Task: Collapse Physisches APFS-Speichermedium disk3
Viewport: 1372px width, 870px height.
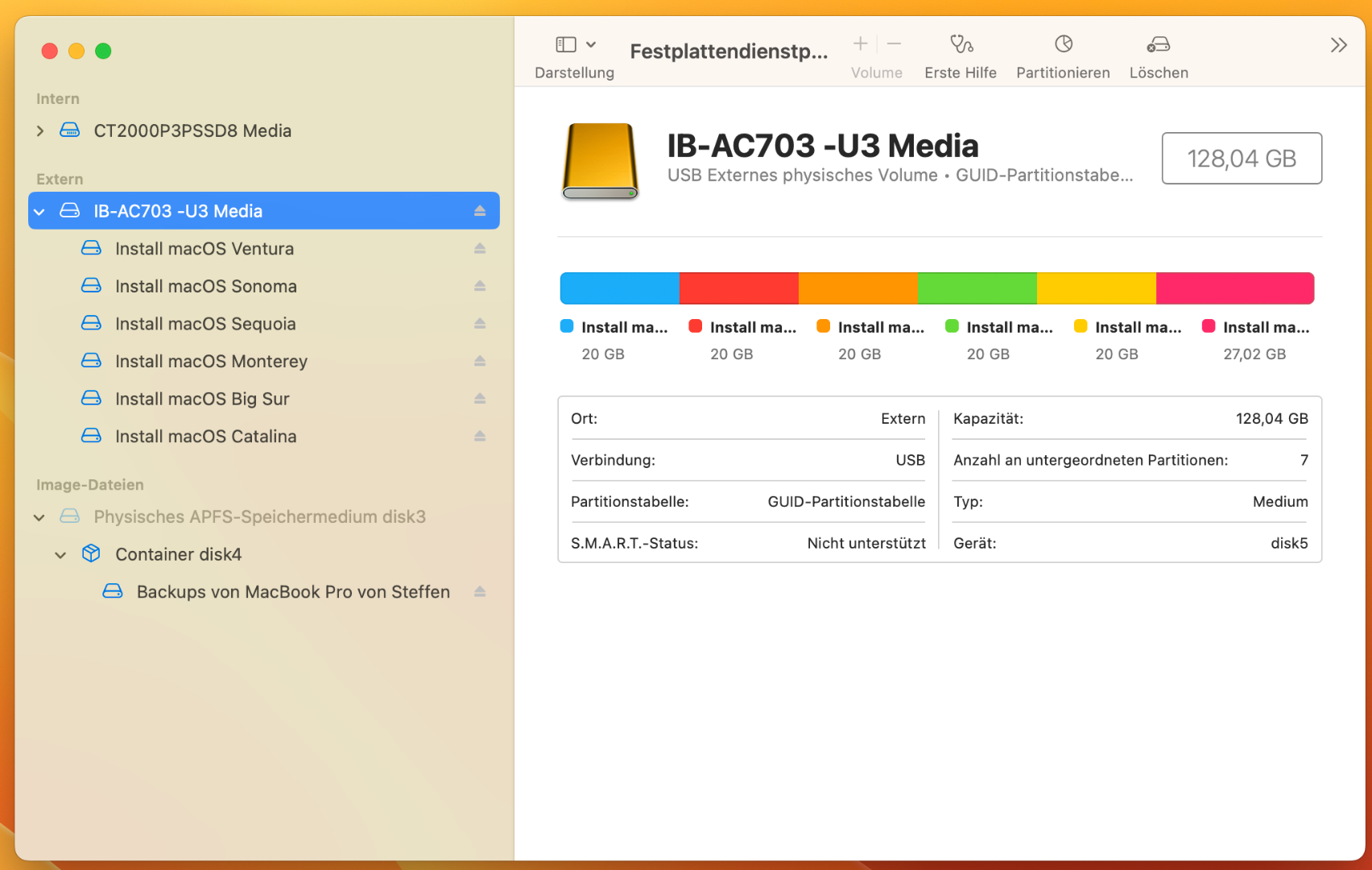Action: click(39, 517)
